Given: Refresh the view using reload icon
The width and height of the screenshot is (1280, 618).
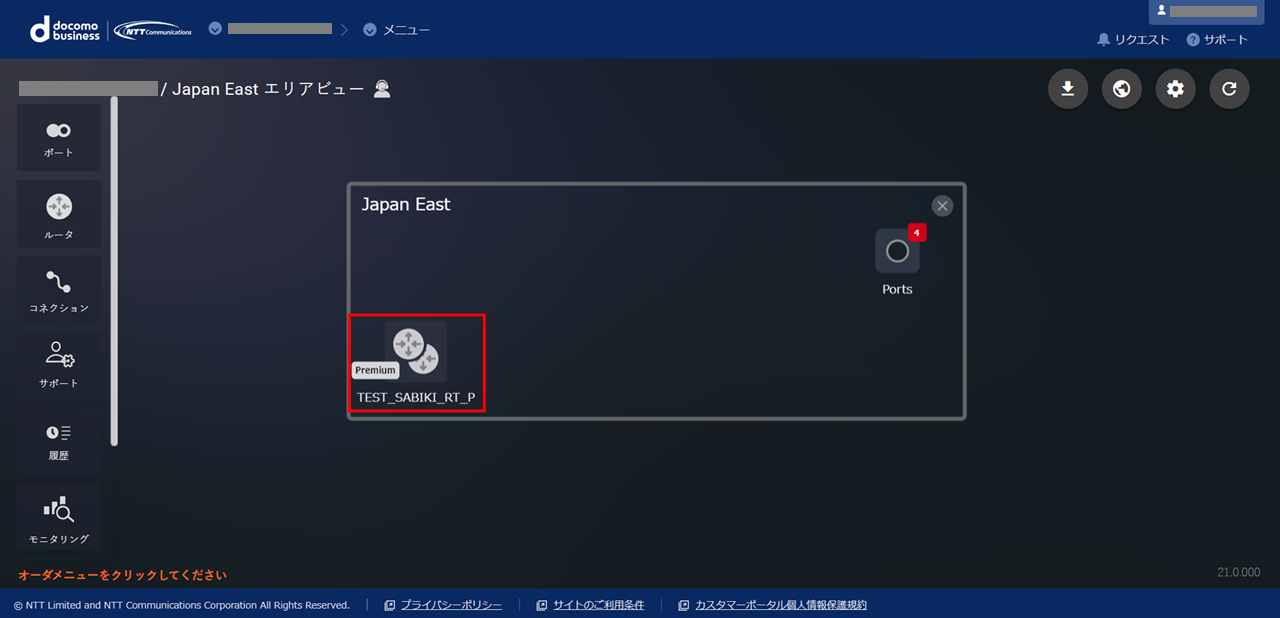Looking at the screenshot, I should pyautogui.click(x=1230, y=89).
